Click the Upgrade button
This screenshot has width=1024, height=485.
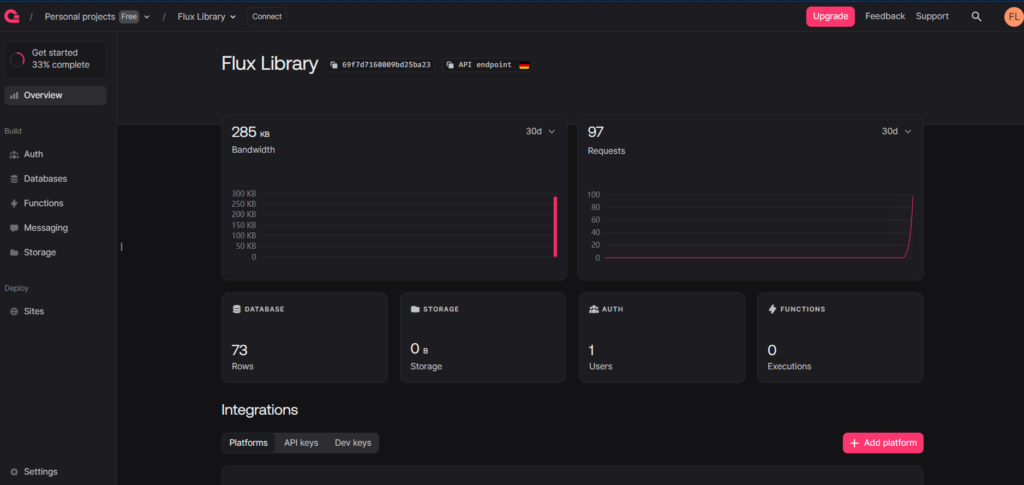tap(830, 16)
